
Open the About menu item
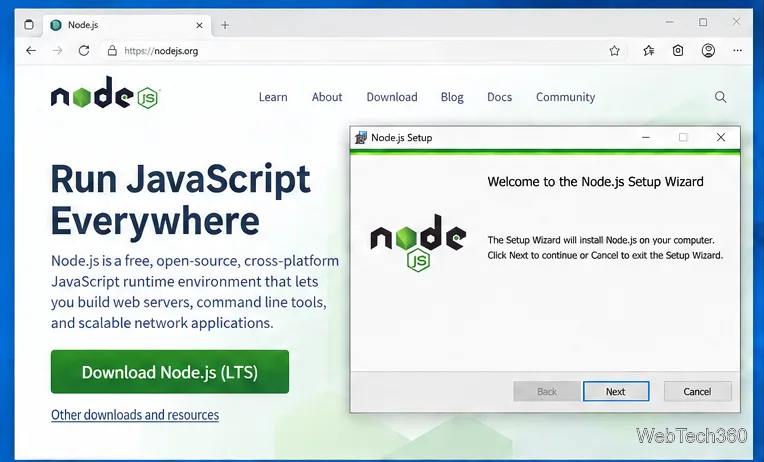point(327,97)
